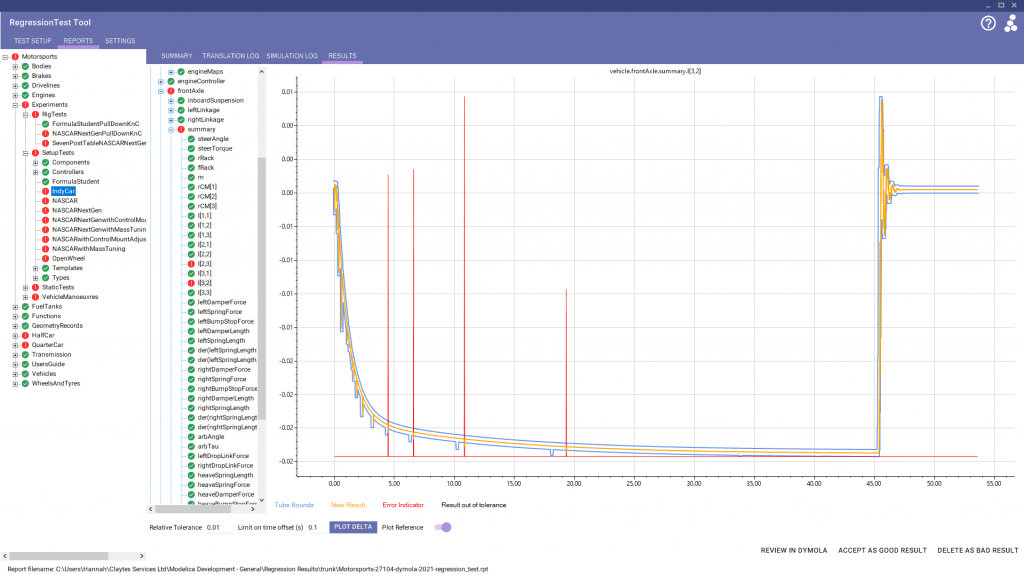Expand the StaticTests tree node
Viewport: 1024px width, 575px height.
[x=25, y=288]
